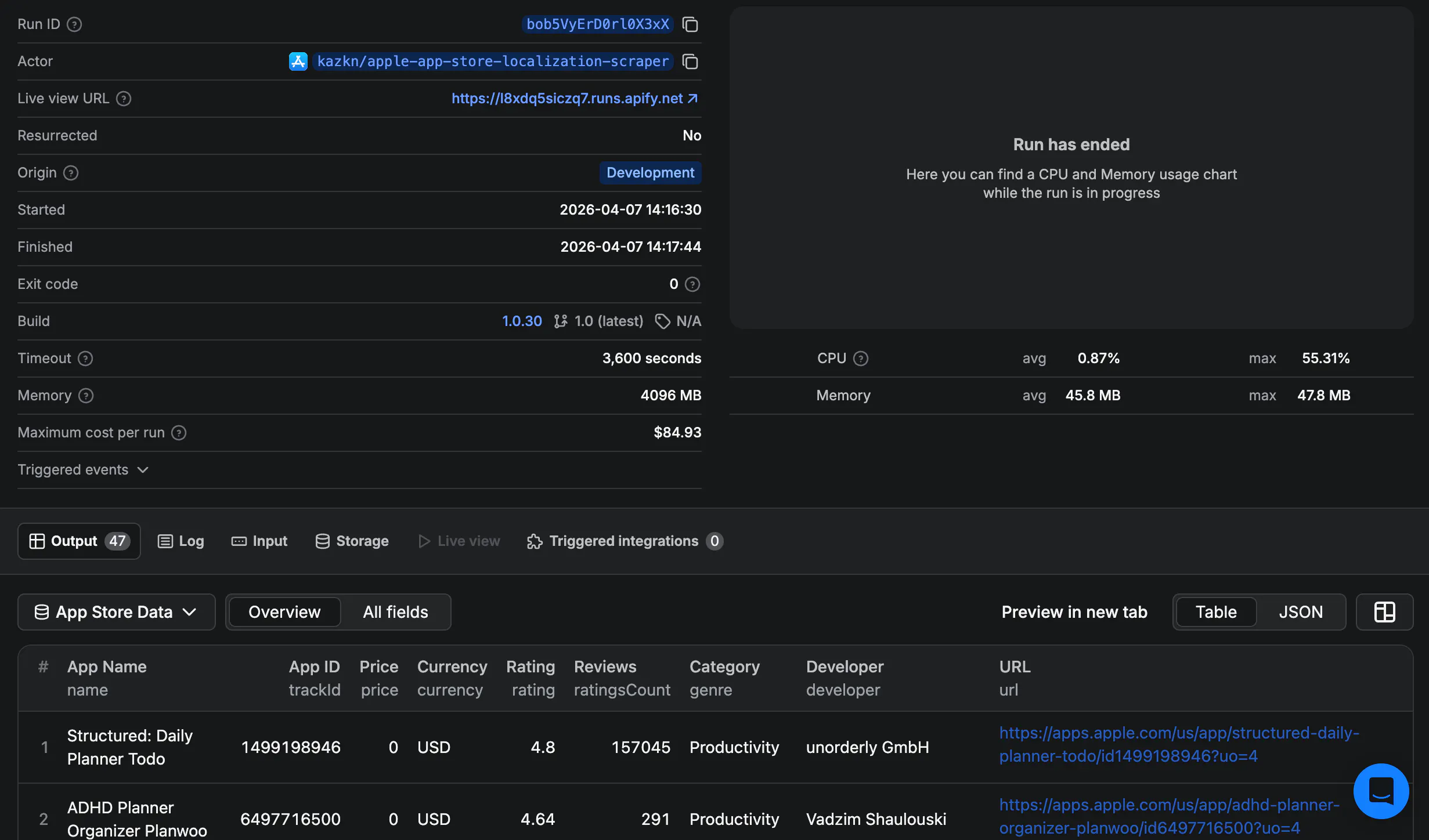Viewport: 1429px width, 840px height.
Task: Click the App Store actor icon
Action: click(298, 61)
